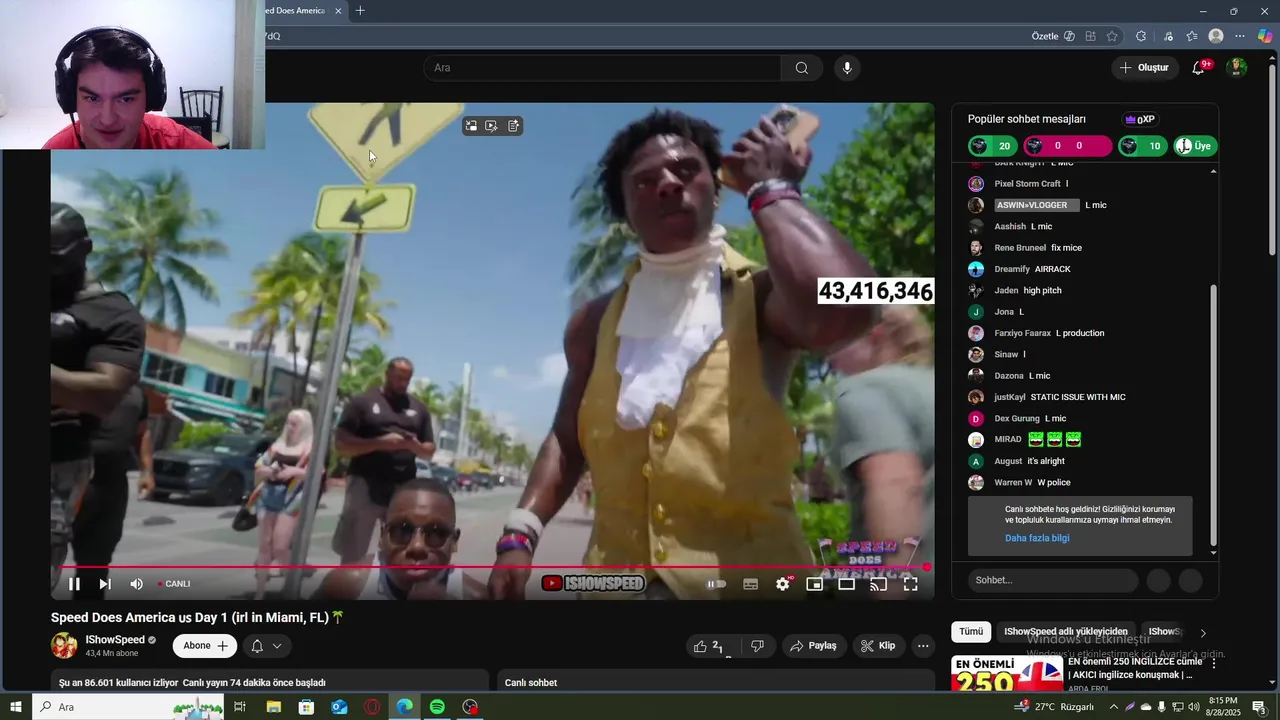This screenshot has width=1280, height=720.
Task: Show hidden system tray icons
Action: [1114, 707]
